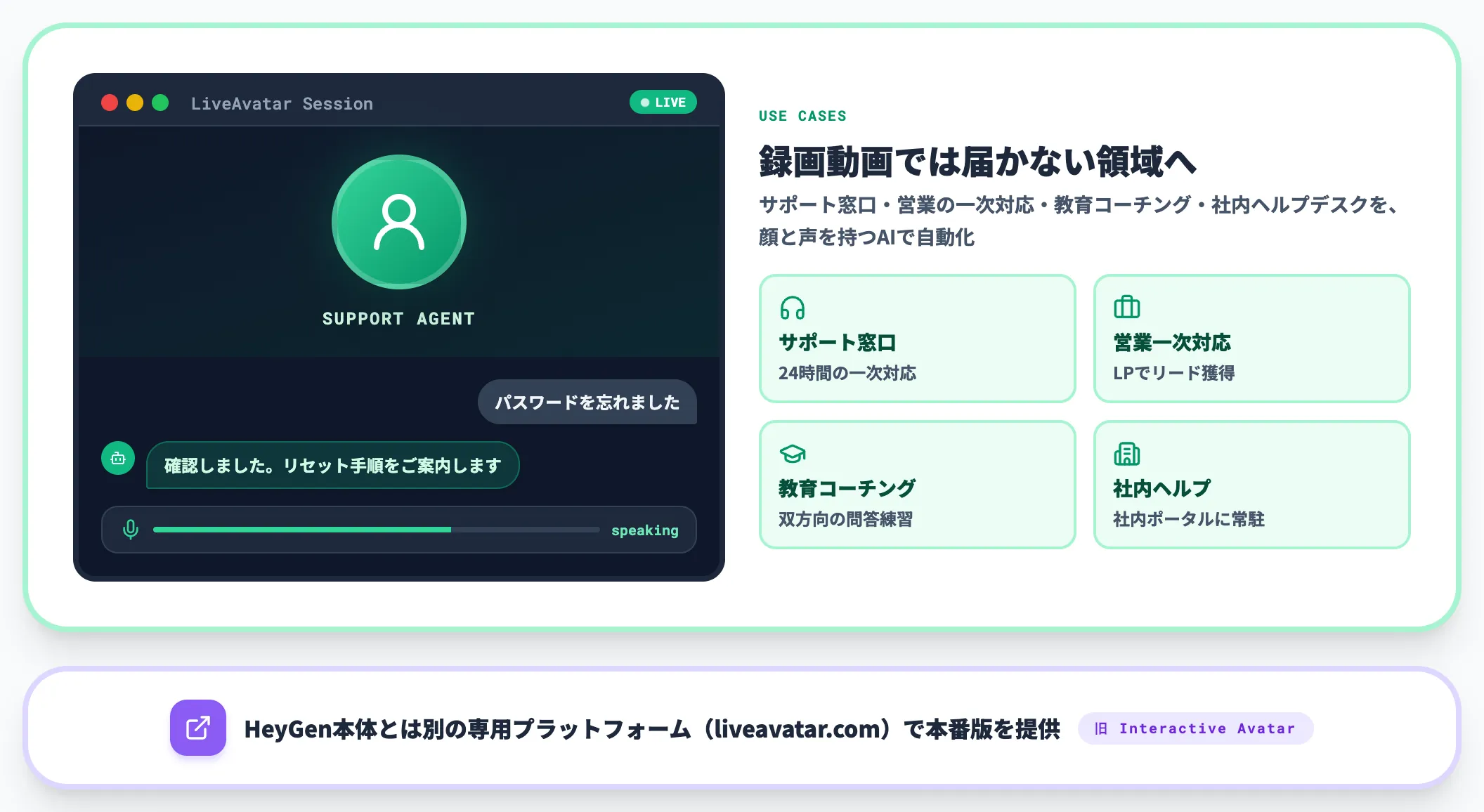Click the building icon in 社内ヘルプ card
Screen dimensions: 1484x812
(1126, 454)
